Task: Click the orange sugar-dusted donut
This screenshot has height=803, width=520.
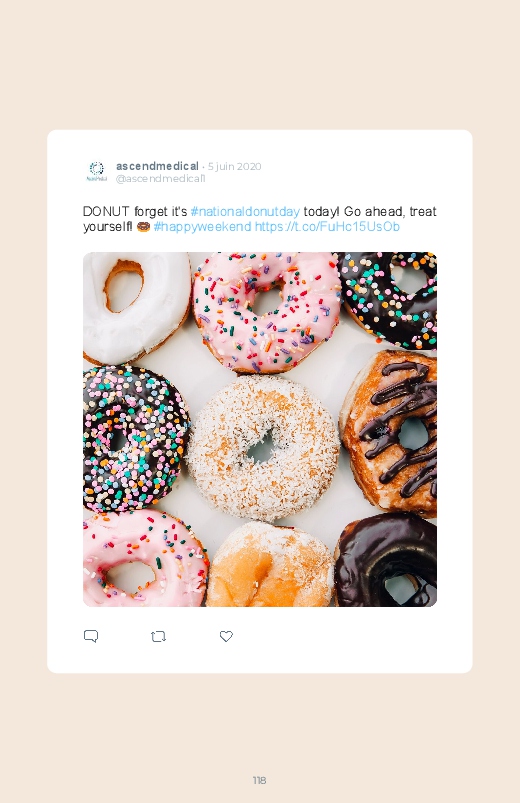Action: [270, 565]
